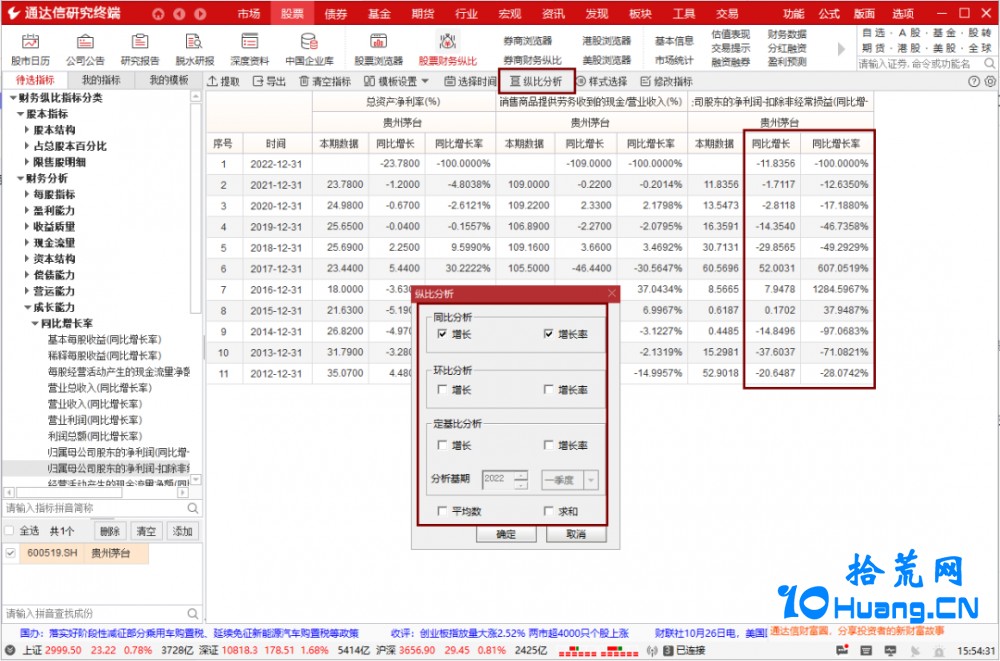Open the 港股浏览器 link
1000x661 pixels.
(607, 41)
